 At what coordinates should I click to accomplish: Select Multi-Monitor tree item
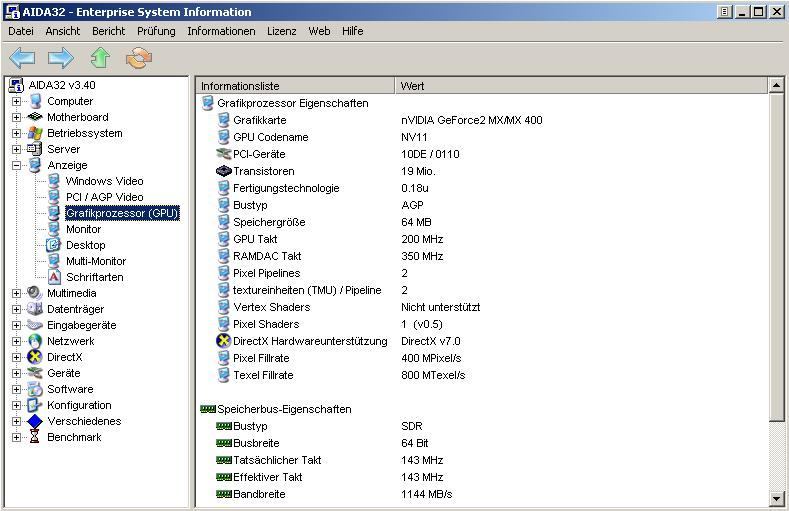pyautogui.click(x=96, y=261)
